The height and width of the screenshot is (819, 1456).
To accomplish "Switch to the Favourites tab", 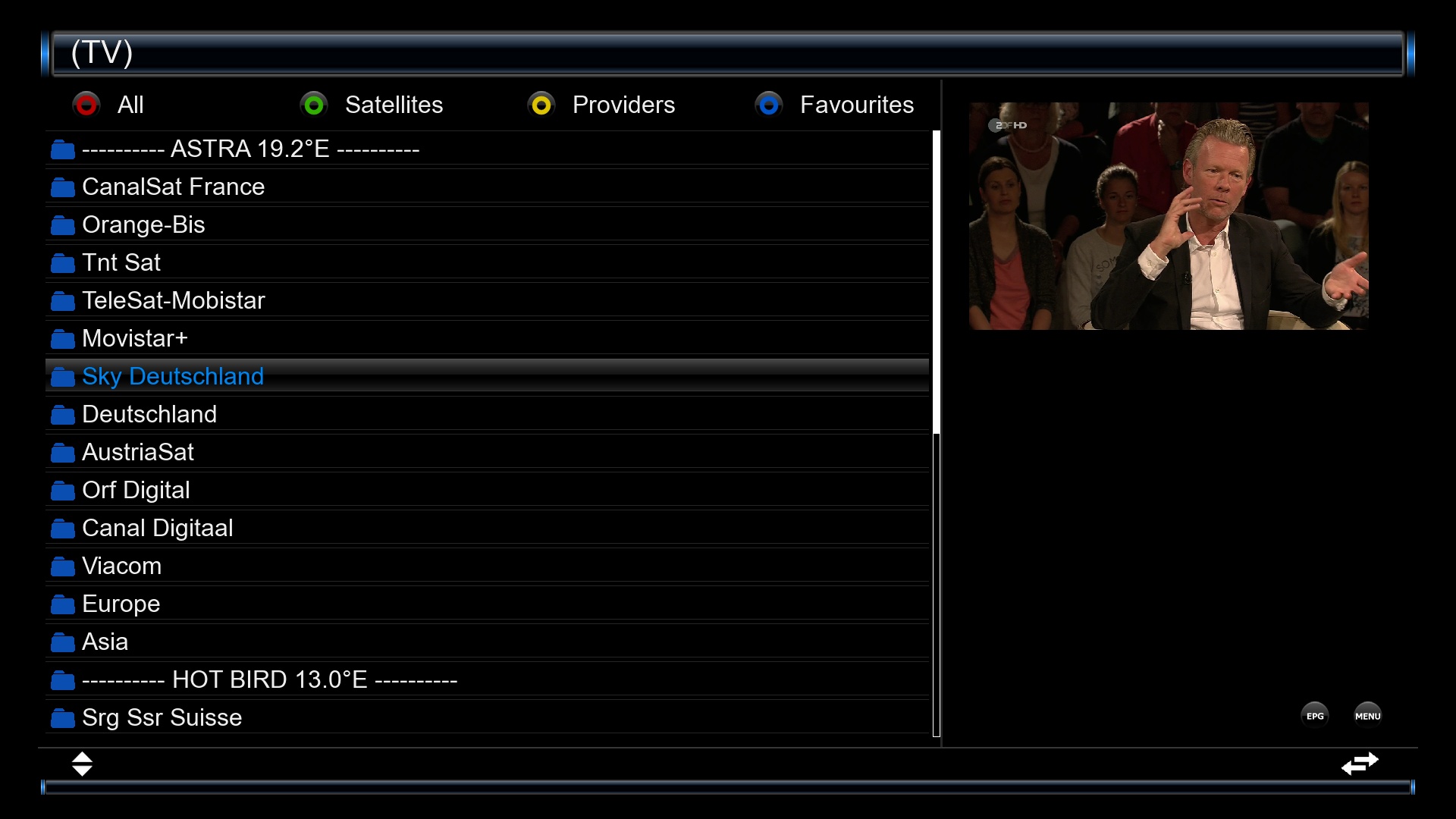I will pos(857,105).
